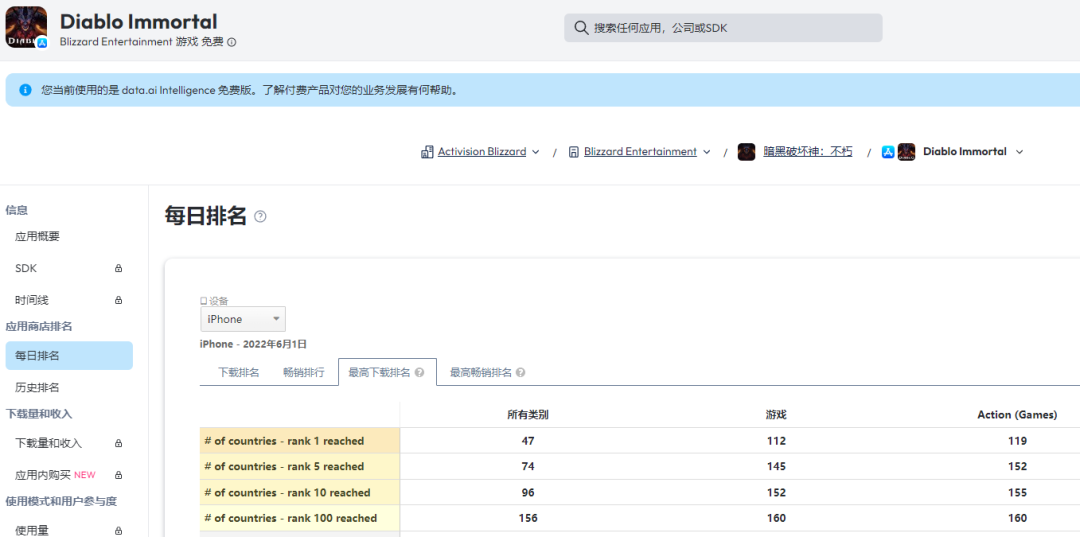
Task: Open 应用内购买 NEW in the sidebar
Action: point(55,475)
